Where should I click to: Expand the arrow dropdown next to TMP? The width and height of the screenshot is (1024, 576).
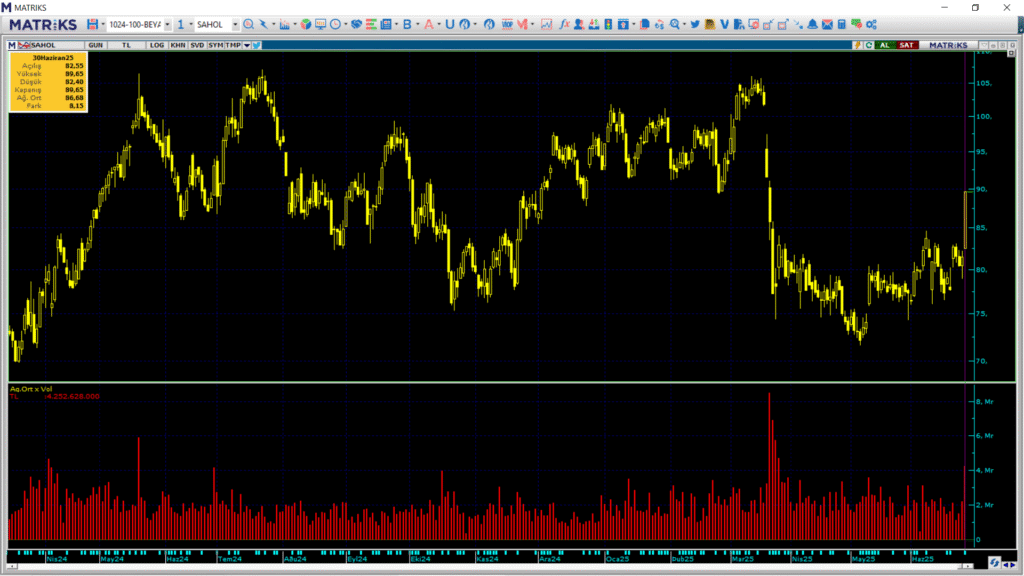click(246, 45)
